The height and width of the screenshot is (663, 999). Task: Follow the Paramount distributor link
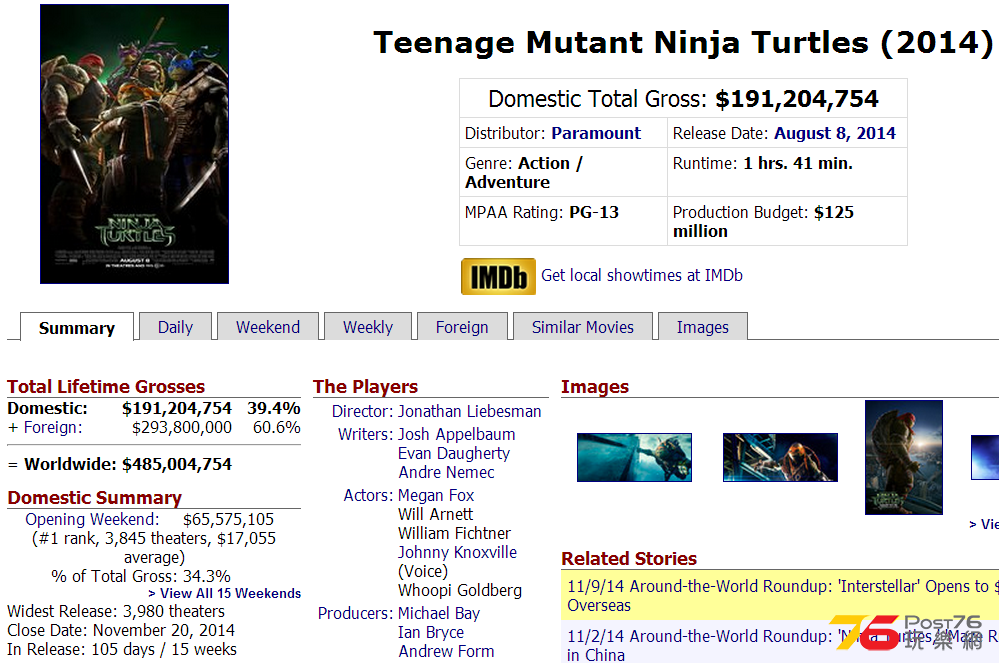click(596, 133)
